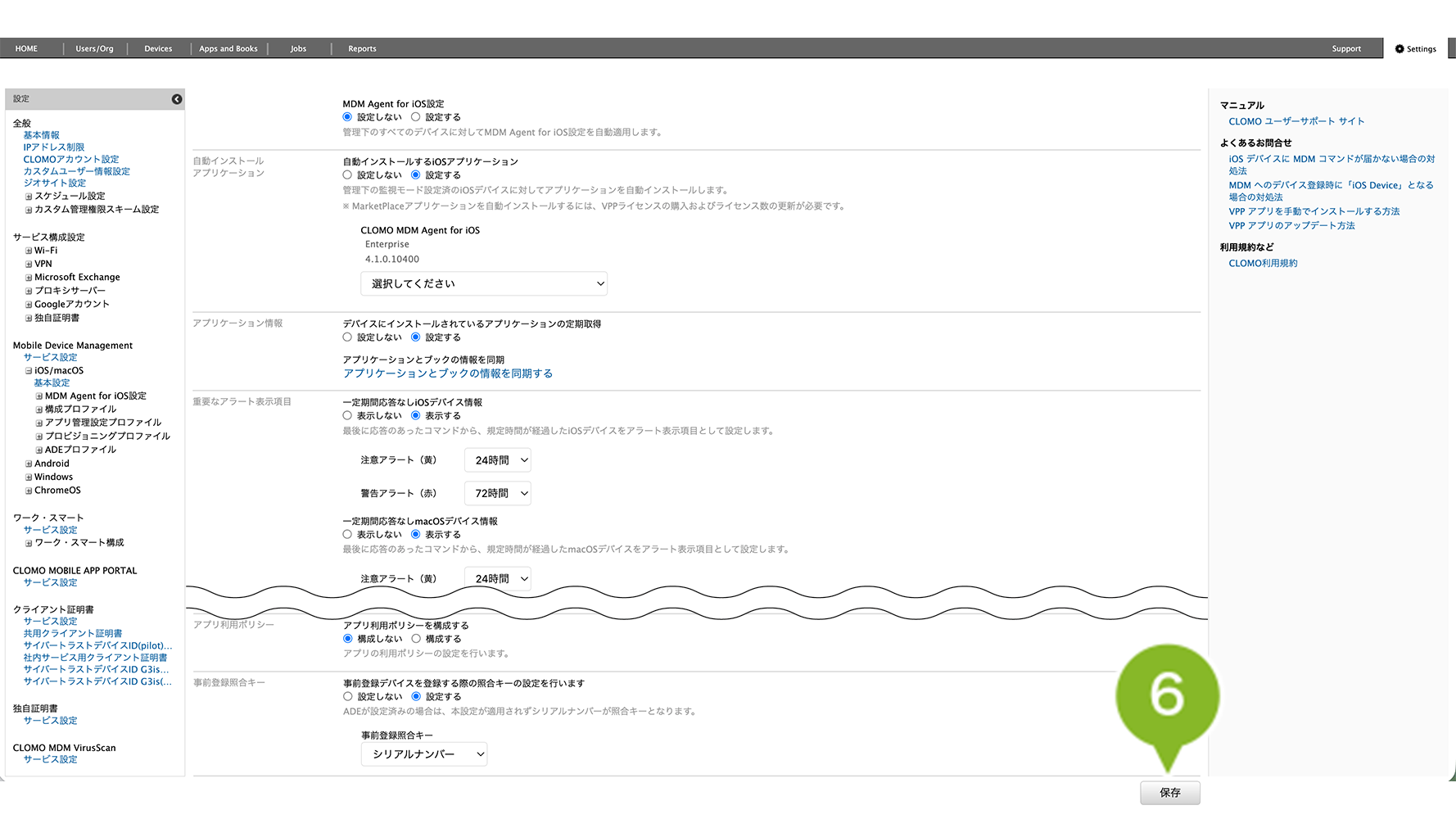Expand the スケジュール設定 node icon
Screen dimensions: 1456x819
tap(29, 197)
